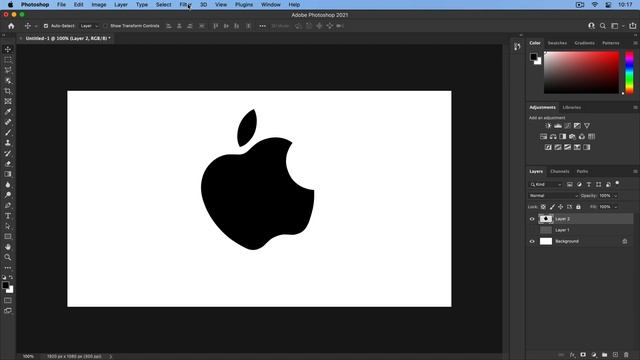Select the Lasso tool

[8, 70]
